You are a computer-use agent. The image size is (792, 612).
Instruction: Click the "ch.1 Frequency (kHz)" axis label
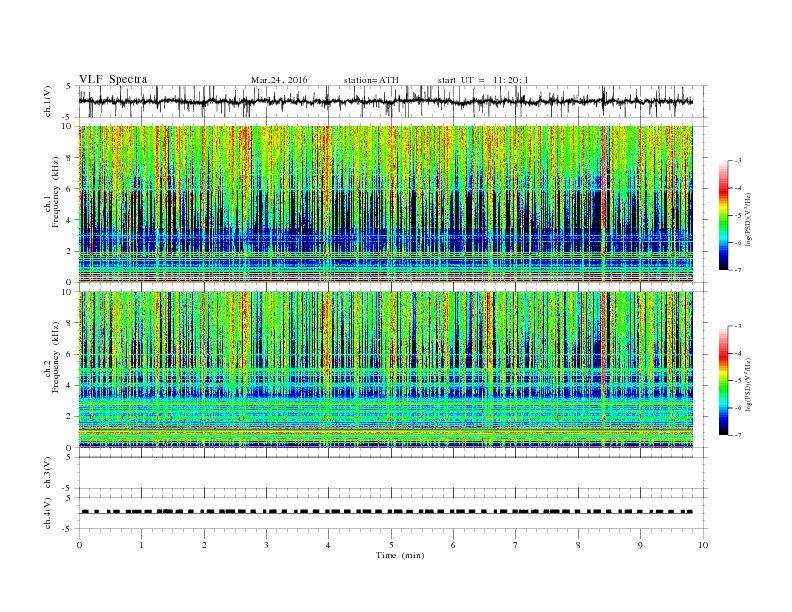tap(52, 192)
